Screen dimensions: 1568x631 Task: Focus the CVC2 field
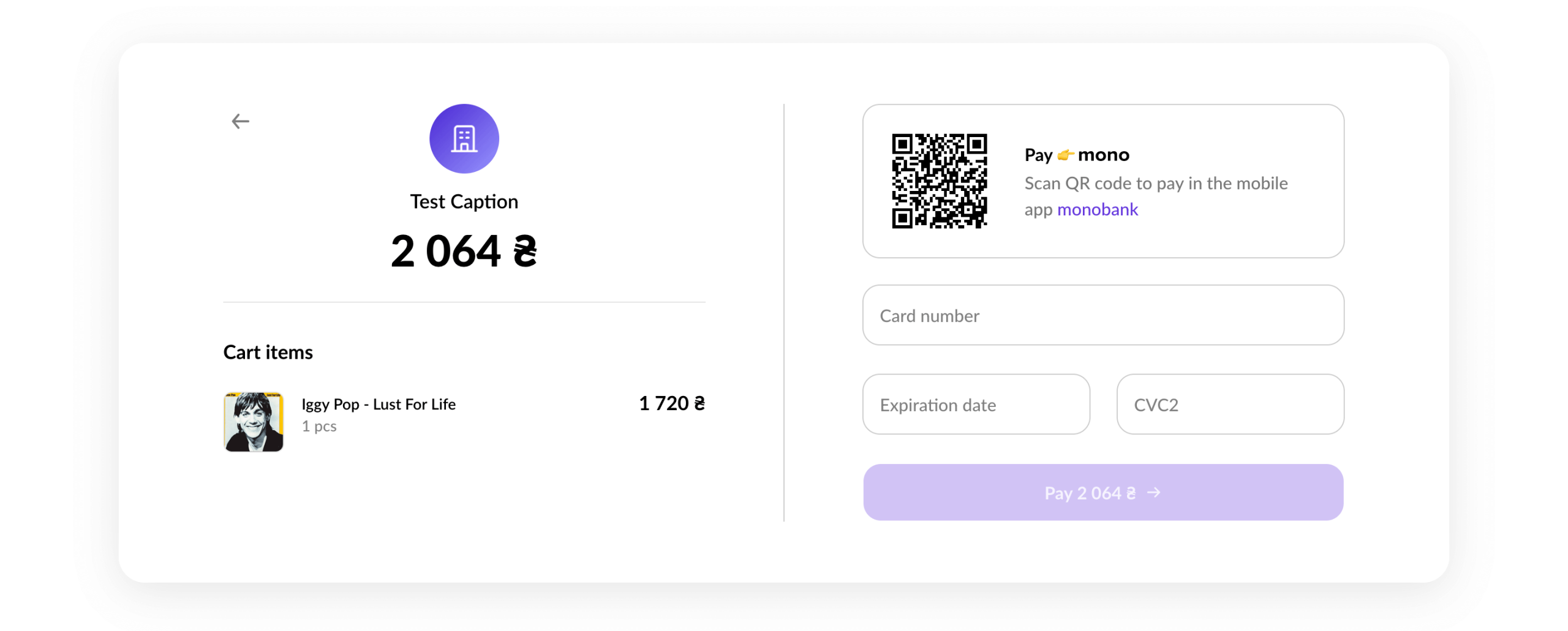1230,405
